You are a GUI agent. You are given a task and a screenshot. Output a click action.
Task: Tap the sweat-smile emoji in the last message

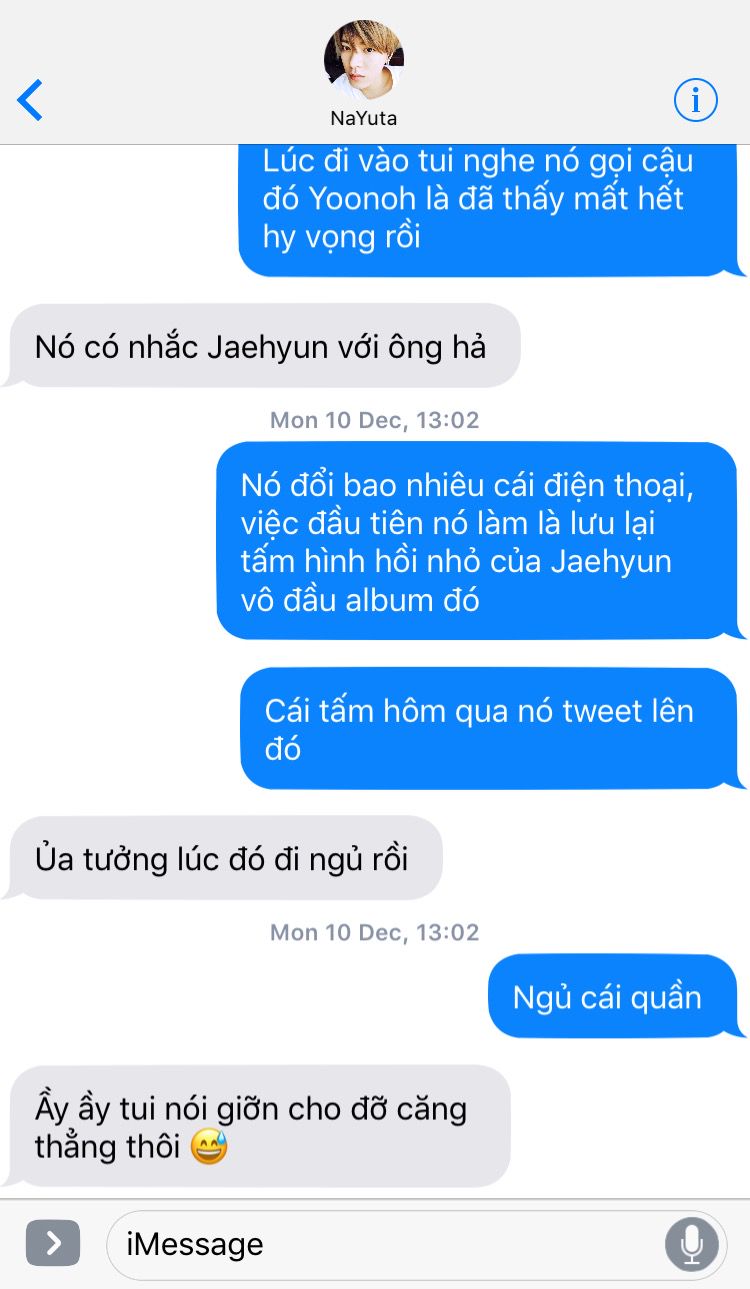click(x=209, y=1146)
